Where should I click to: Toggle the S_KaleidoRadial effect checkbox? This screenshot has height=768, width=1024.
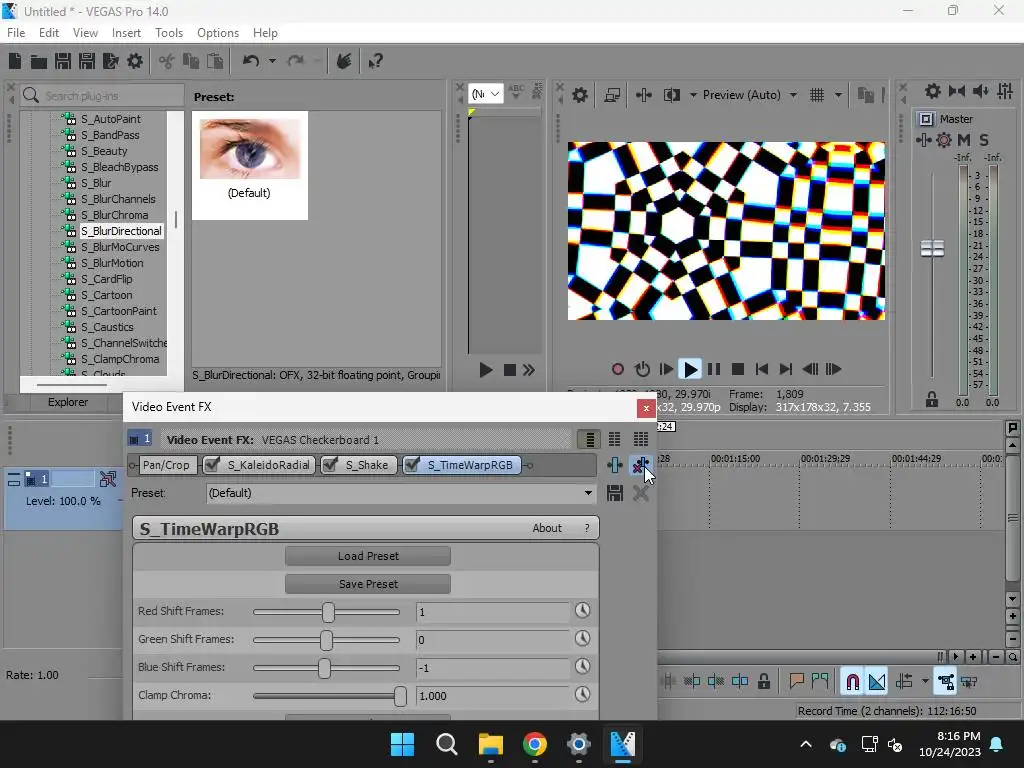212,465
